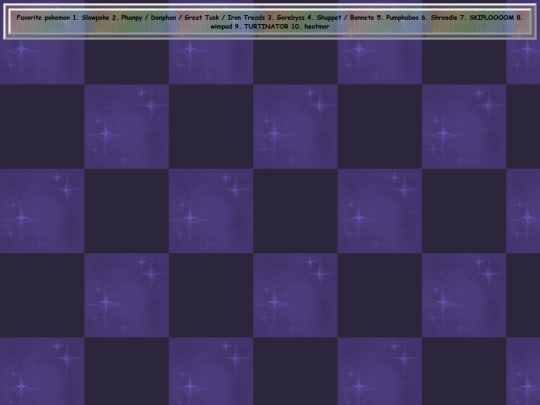Select the word "Slowpoke" in the list
The width and height of the screenshot is (540, 405).
click(x=95, y=18)
